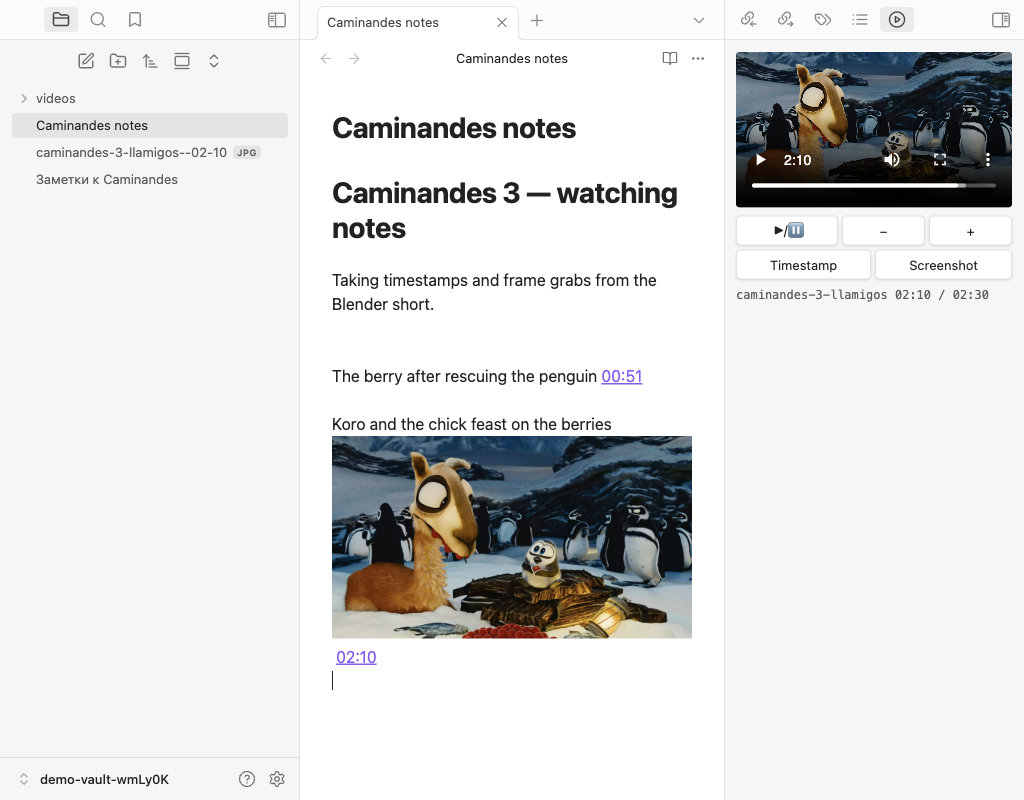Click the plus seek button
This screenshot has height=800, width=1024.
pos(970,231)
